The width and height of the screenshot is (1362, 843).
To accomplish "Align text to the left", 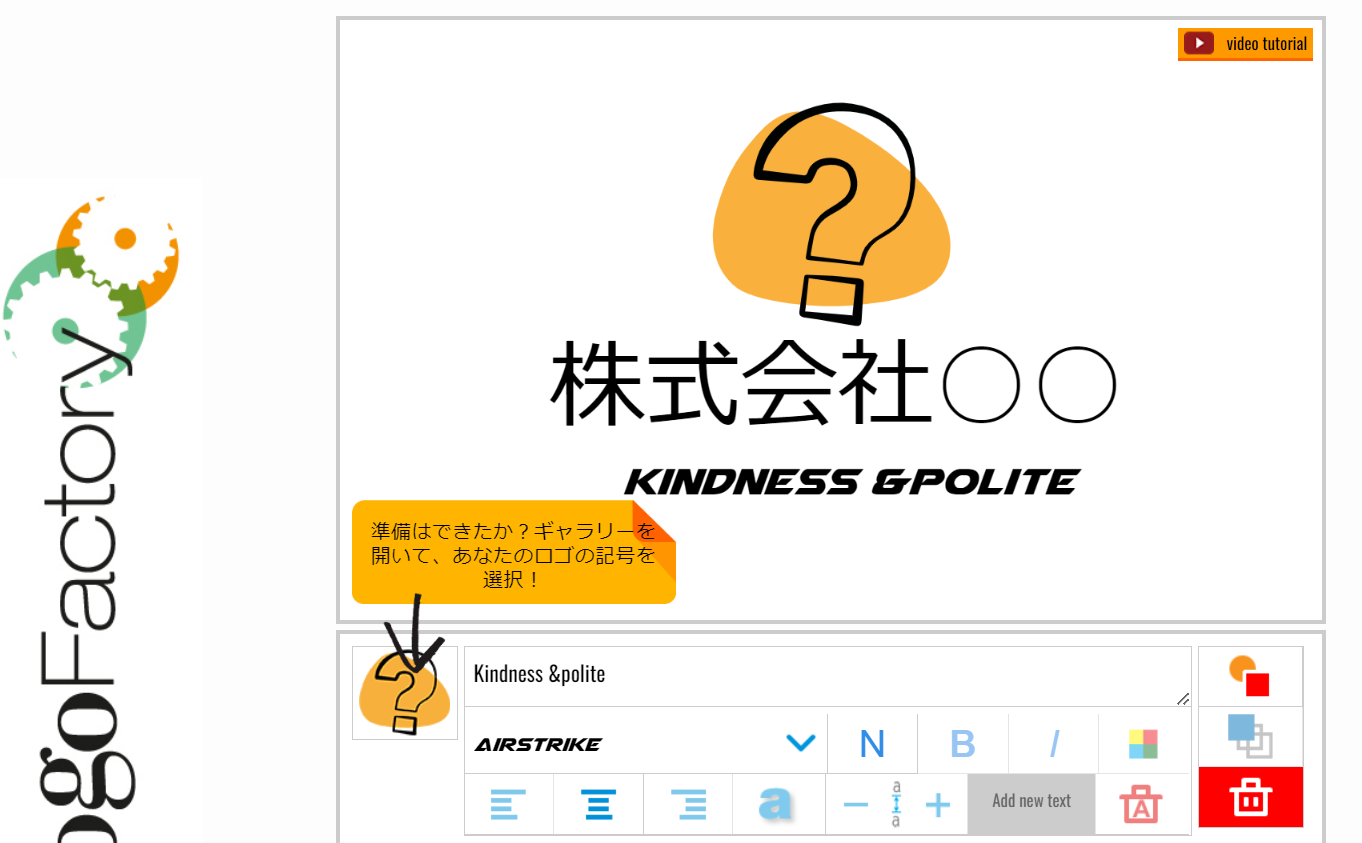I will [x=508, y=805].
